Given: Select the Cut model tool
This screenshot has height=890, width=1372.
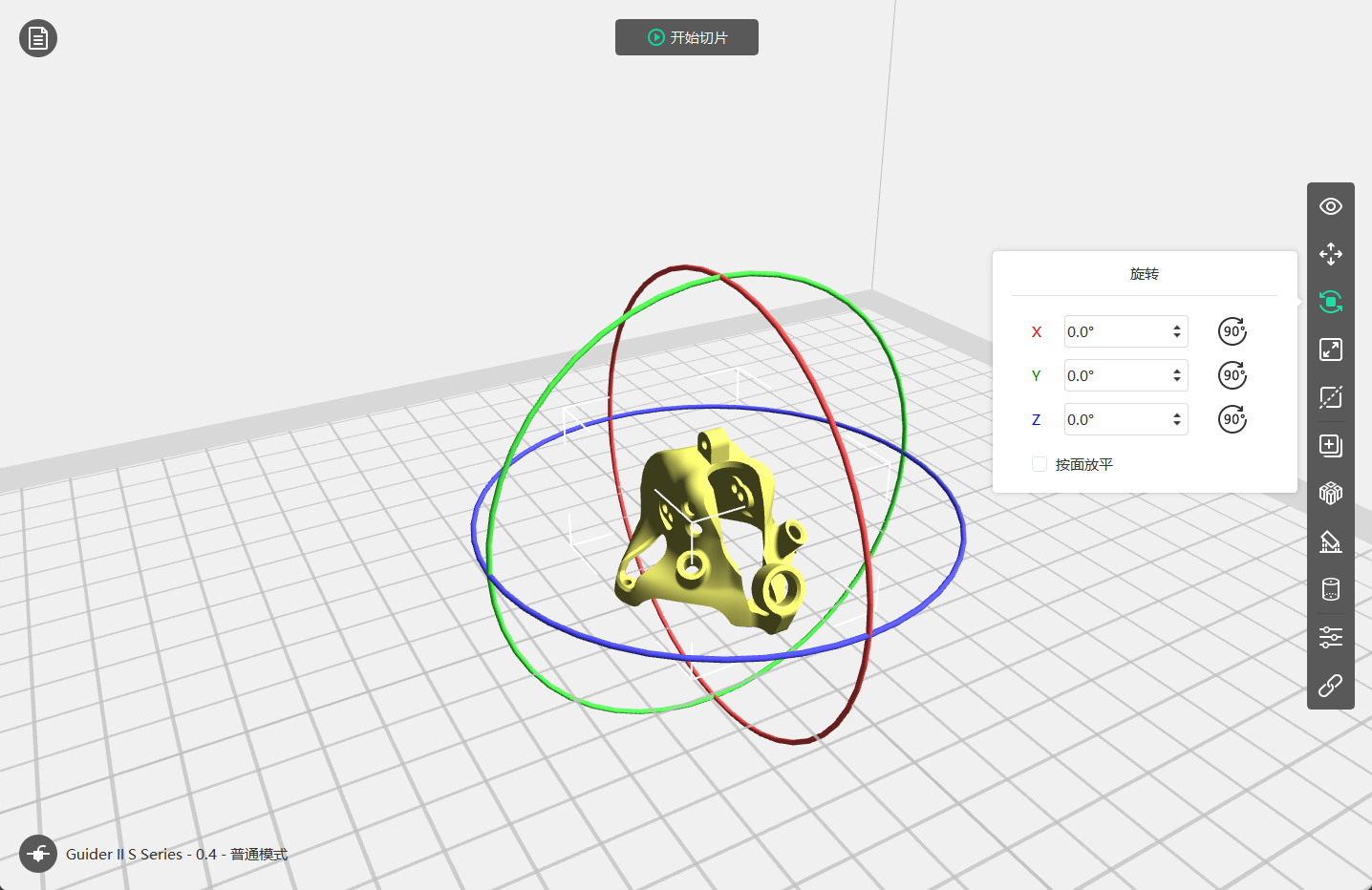Looking at the screenshot, I should click(x=1331, y=397).
